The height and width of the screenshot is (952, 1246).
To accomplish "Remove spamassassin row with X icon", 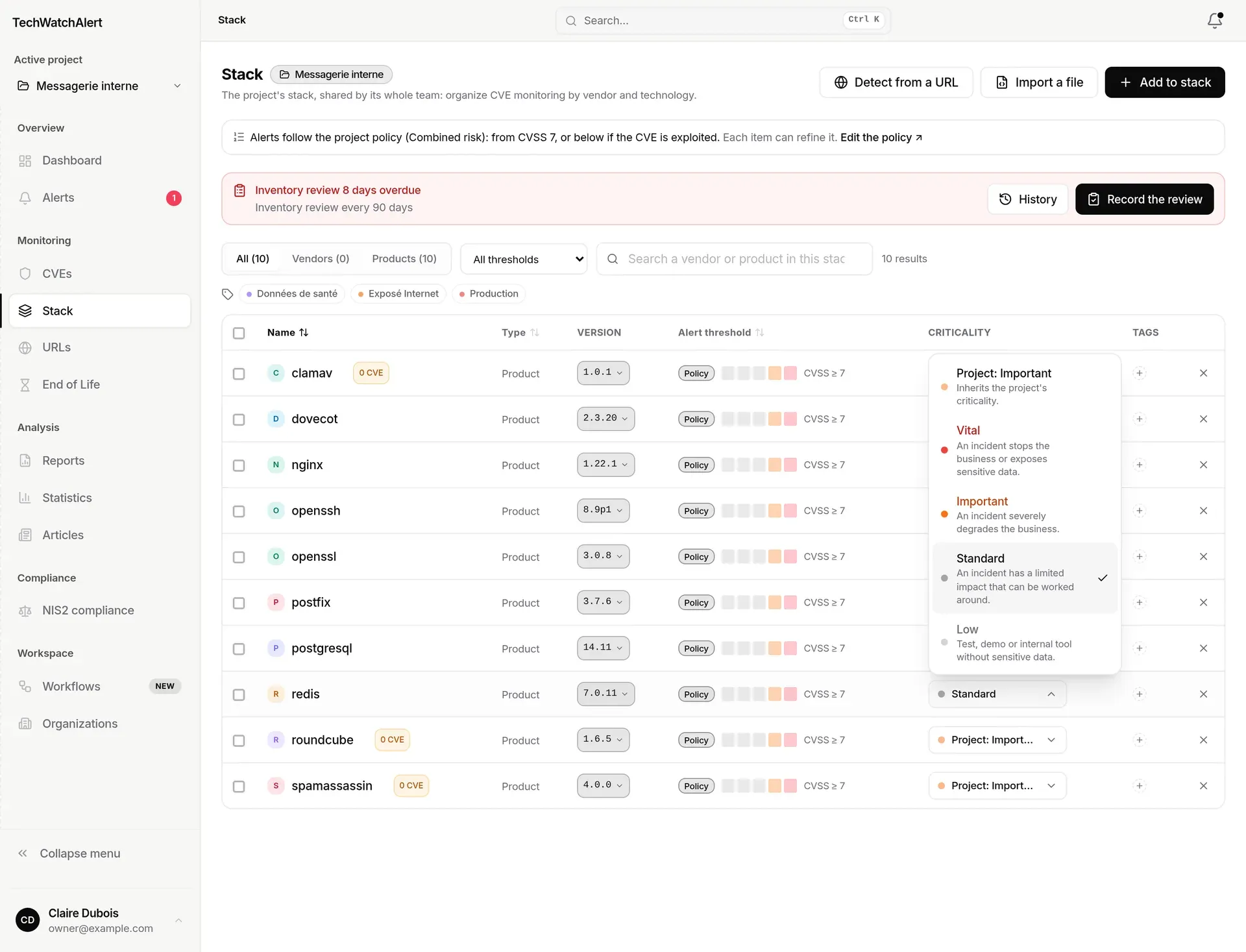I will (x=1203, y=786).
